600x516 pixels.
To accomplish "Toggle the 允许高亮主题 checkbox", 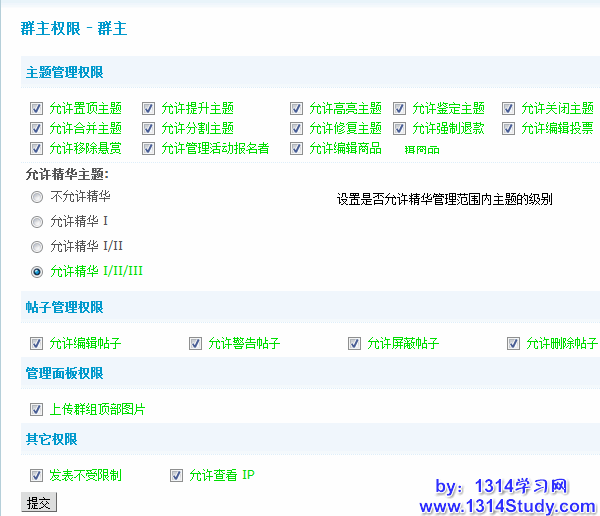I will [x=297, y=108].
